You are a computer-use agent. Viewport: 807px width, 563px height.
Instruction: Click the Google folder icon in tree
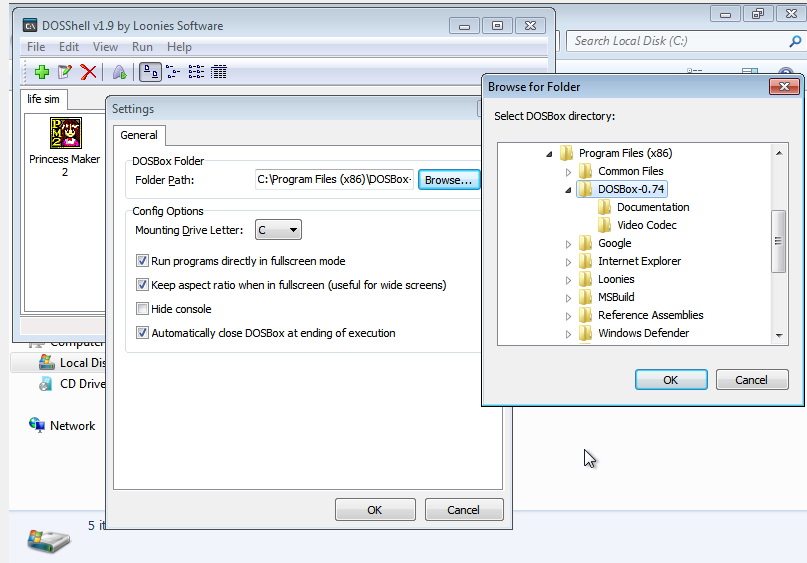click(586, 243)
